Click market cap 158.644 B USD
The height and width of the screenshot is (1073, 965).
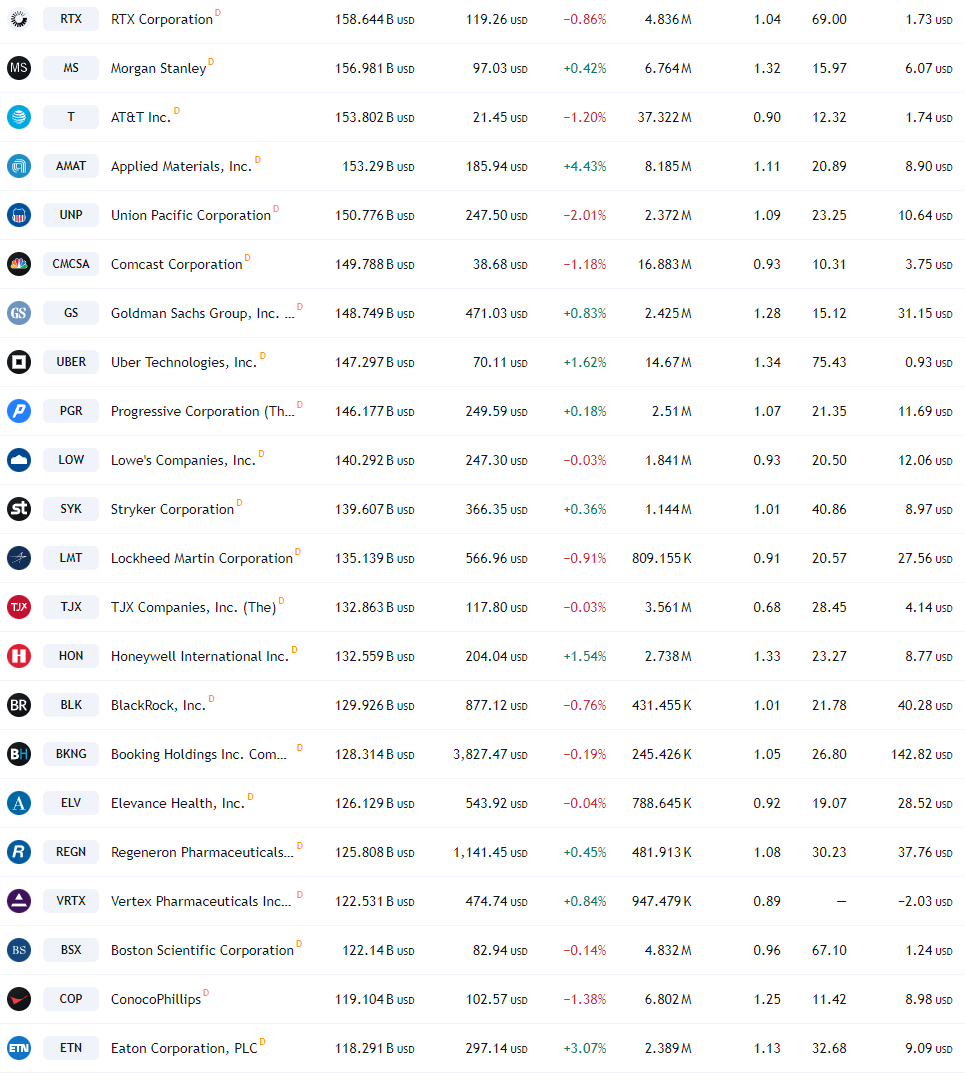click(x=374, y=20)
